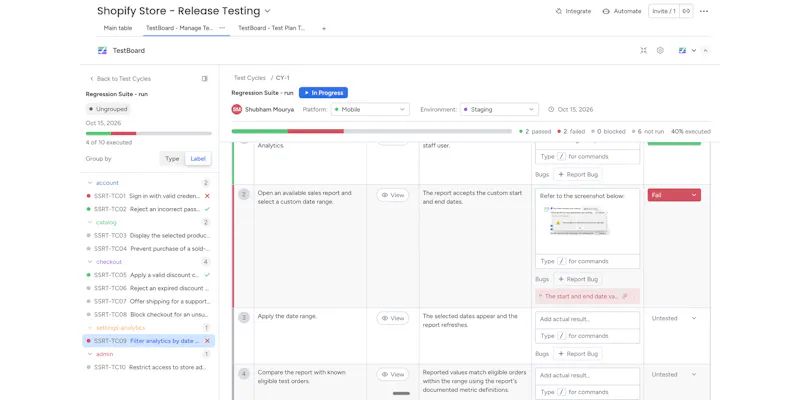Image resolution: width=800 pixels, height=400 pixels.
Task: Click the Ungrouped tag
Action: 108,109
